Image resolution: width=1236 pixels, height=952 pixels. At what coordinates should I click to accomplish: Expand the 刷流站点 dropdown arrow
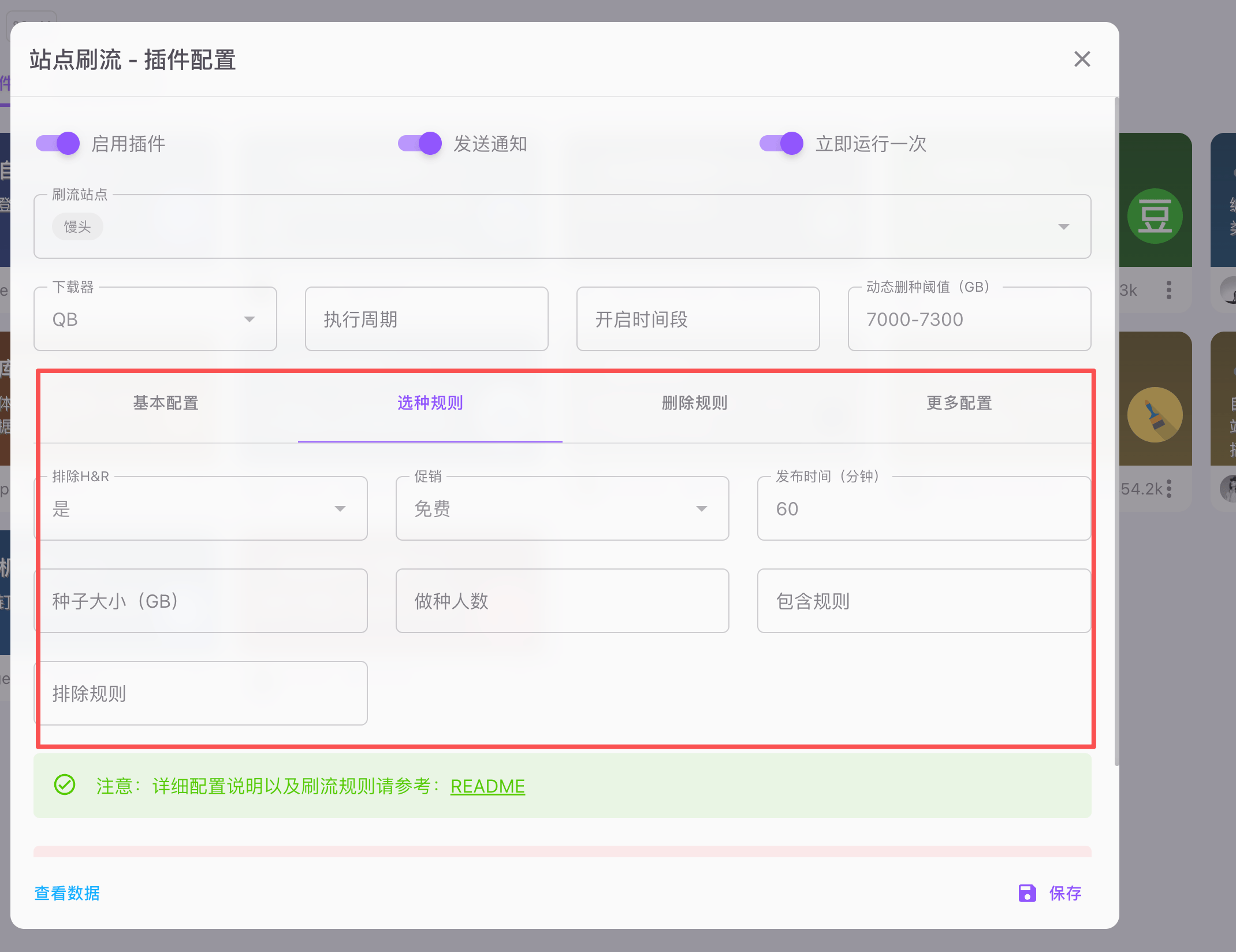1063,226
